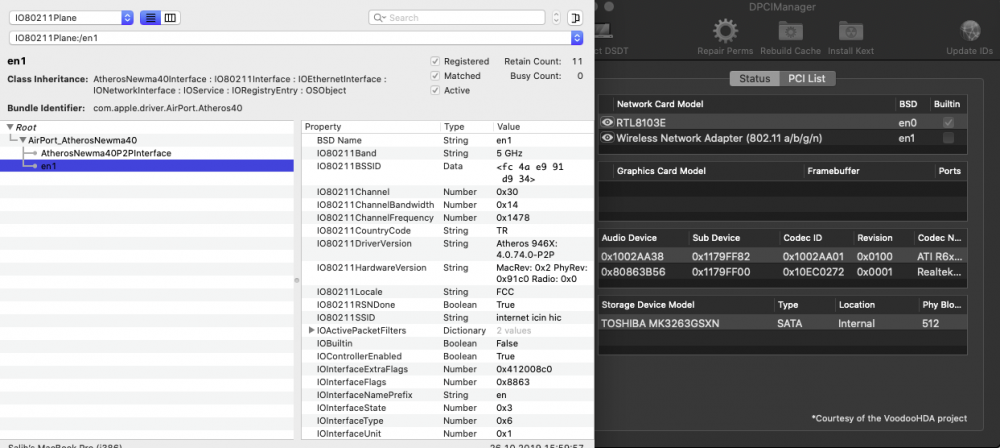
Task: Collapse the Root disclosure triangle
Action: click(10, 127)
